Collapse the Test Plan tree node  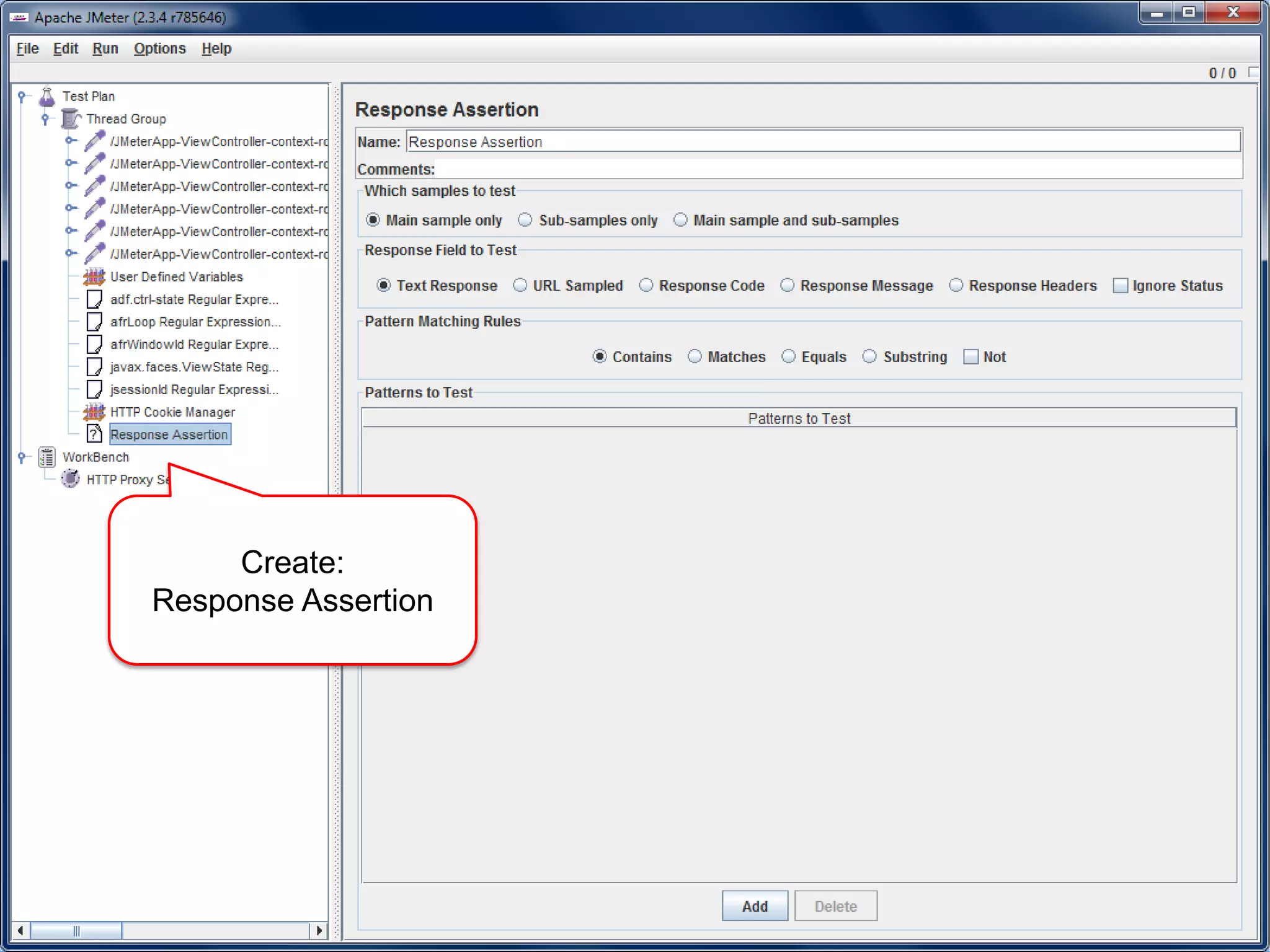[22, 96]
